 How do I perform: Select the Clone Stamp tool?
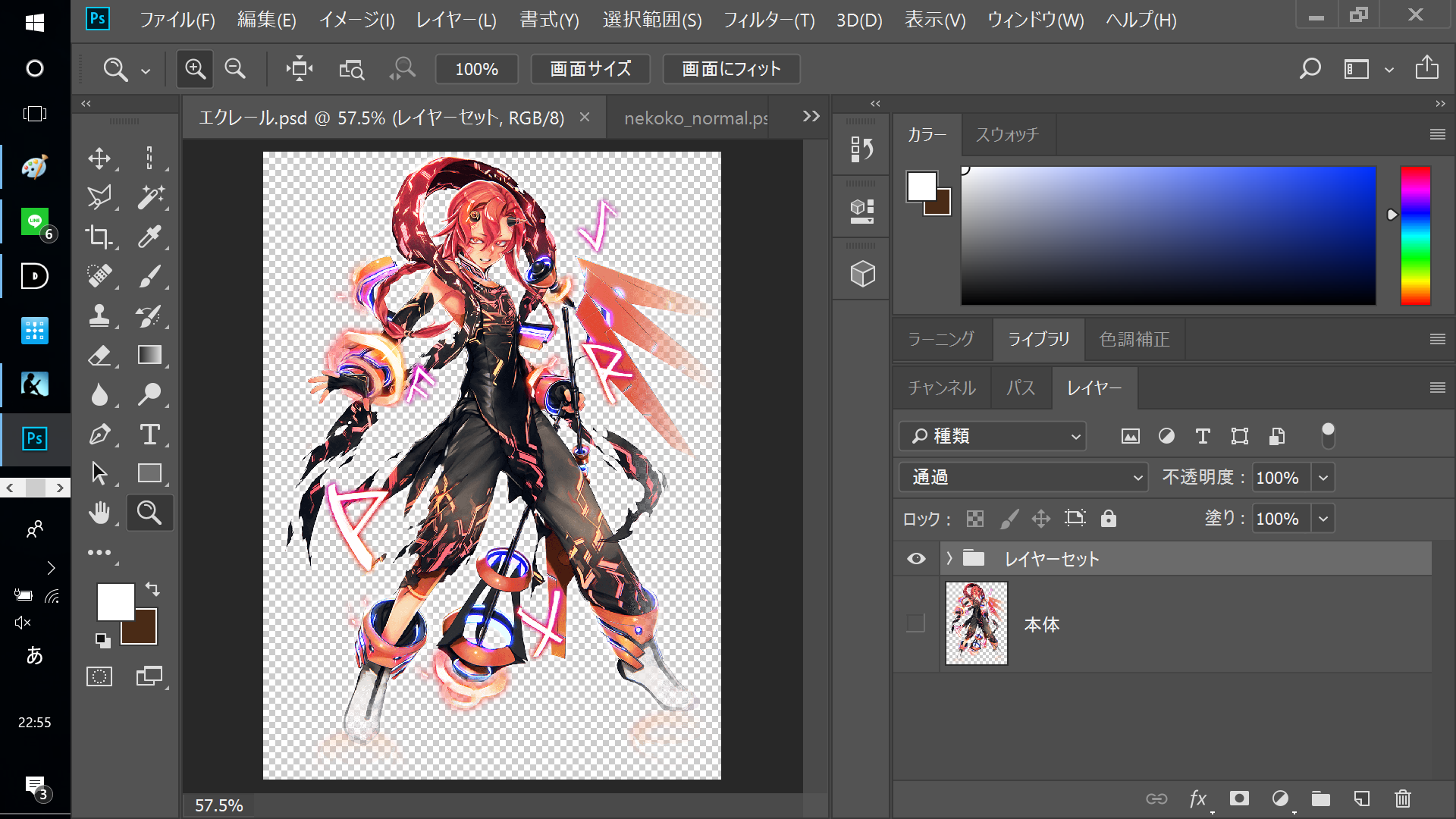point(99,315)
